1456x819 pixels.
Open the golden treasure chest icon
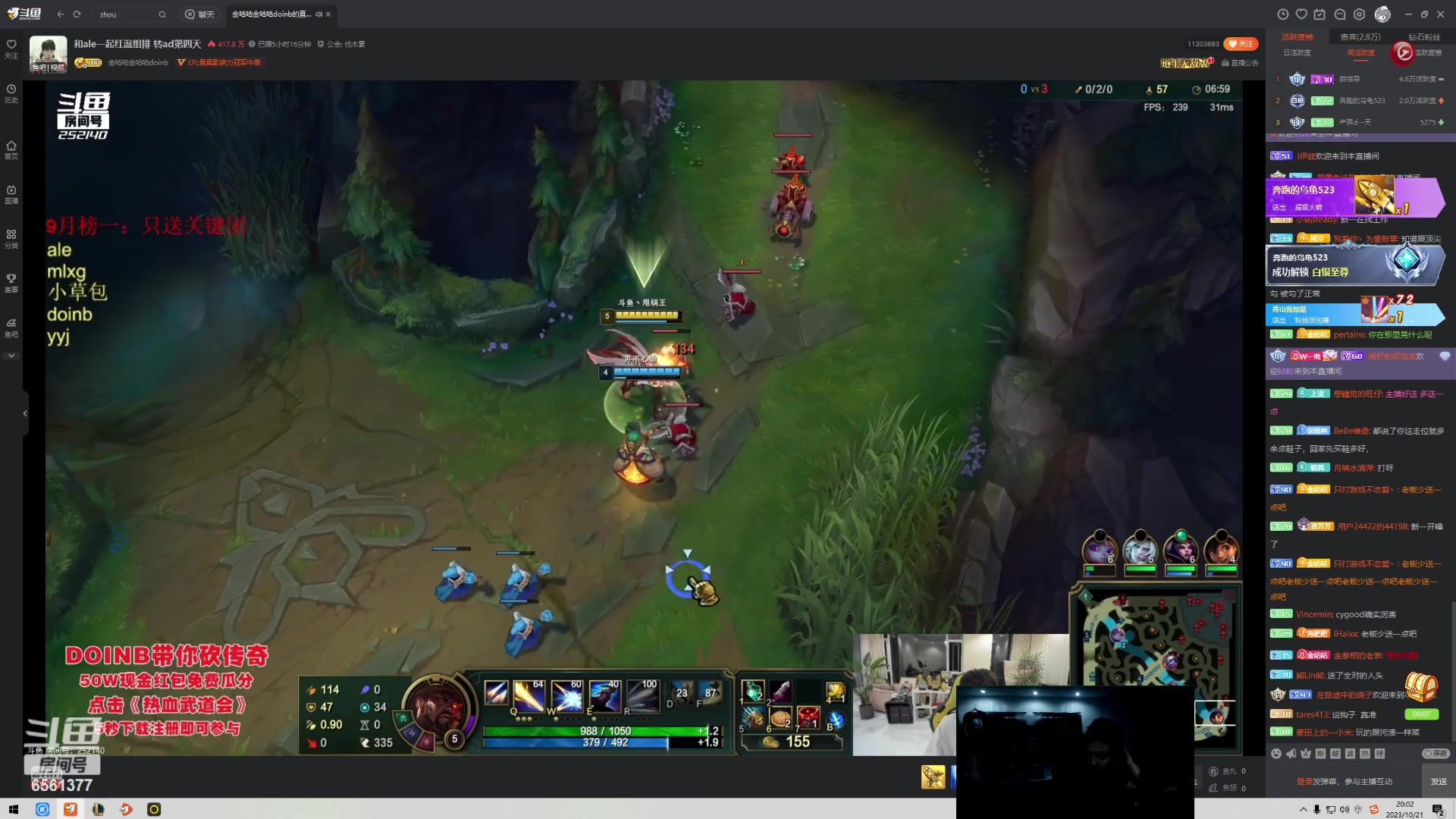click(1422, 687)
